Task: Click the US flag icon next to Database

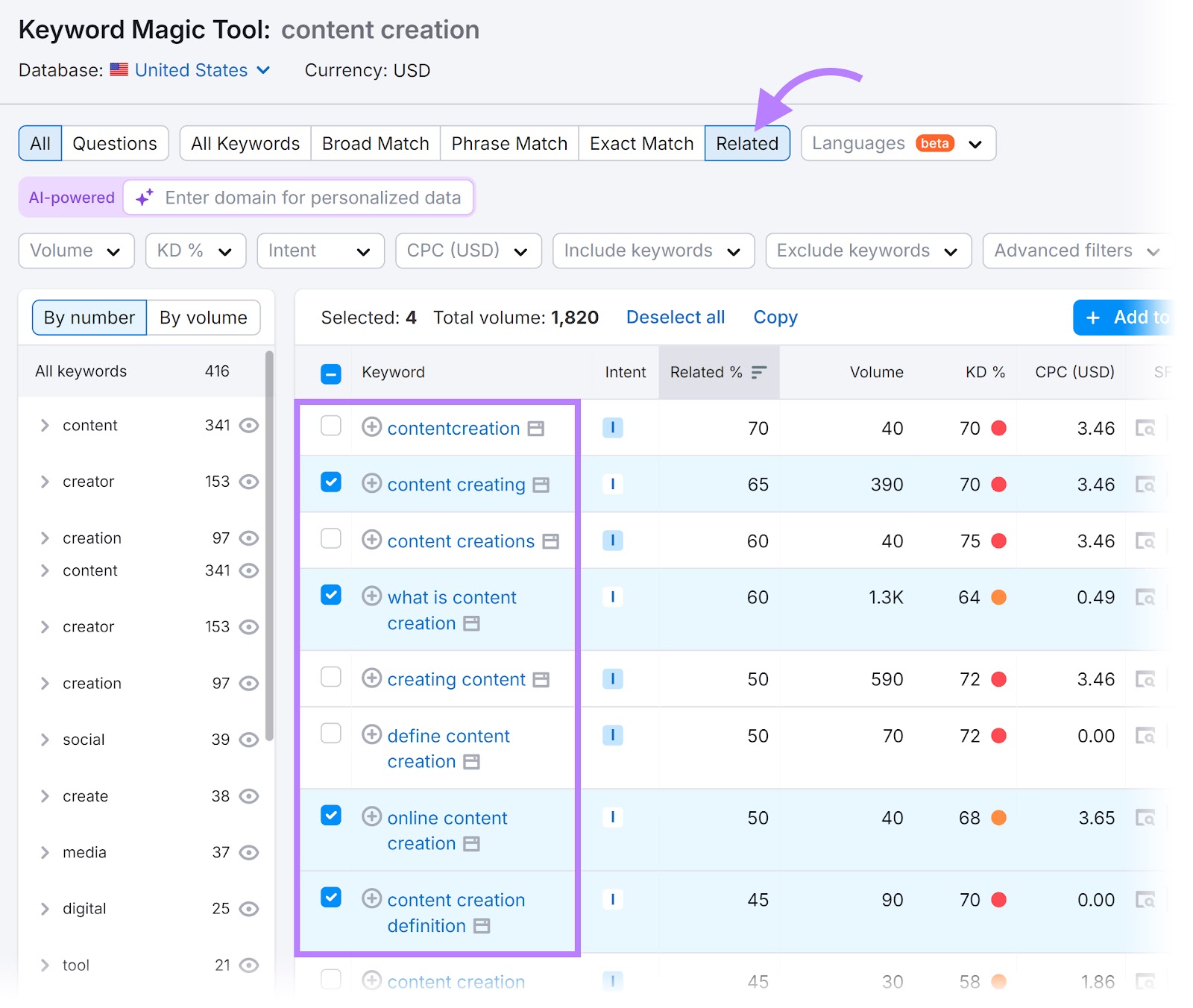Action: coord(119,70)
